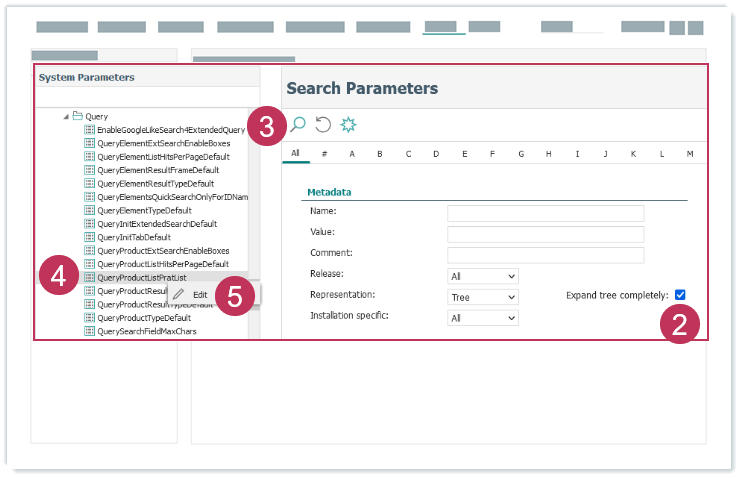This screenshot has height=479, width=741.
Task: Toggle the Expand tree completely checkbox
Action: (x=680, y=295)
